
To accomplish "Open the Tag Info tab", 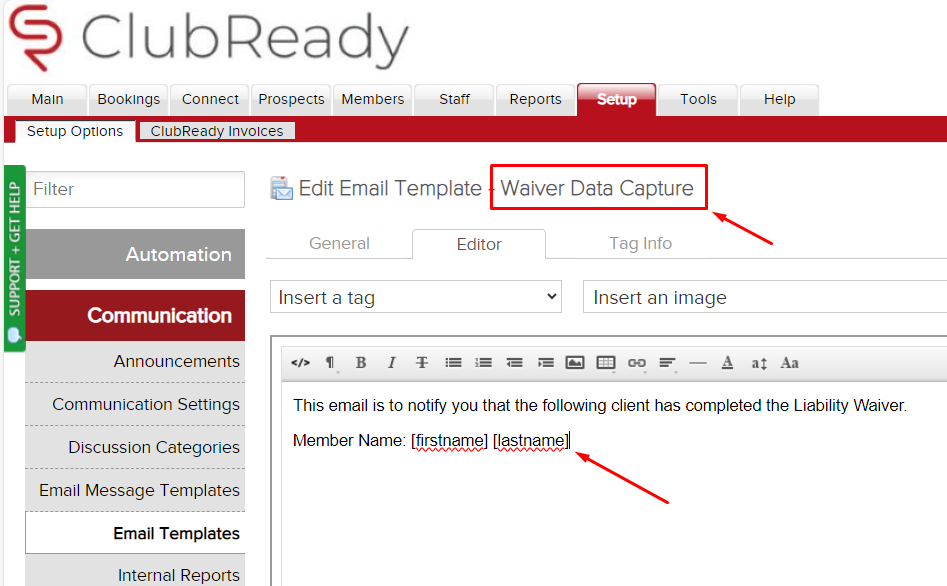I will [640, 243].
